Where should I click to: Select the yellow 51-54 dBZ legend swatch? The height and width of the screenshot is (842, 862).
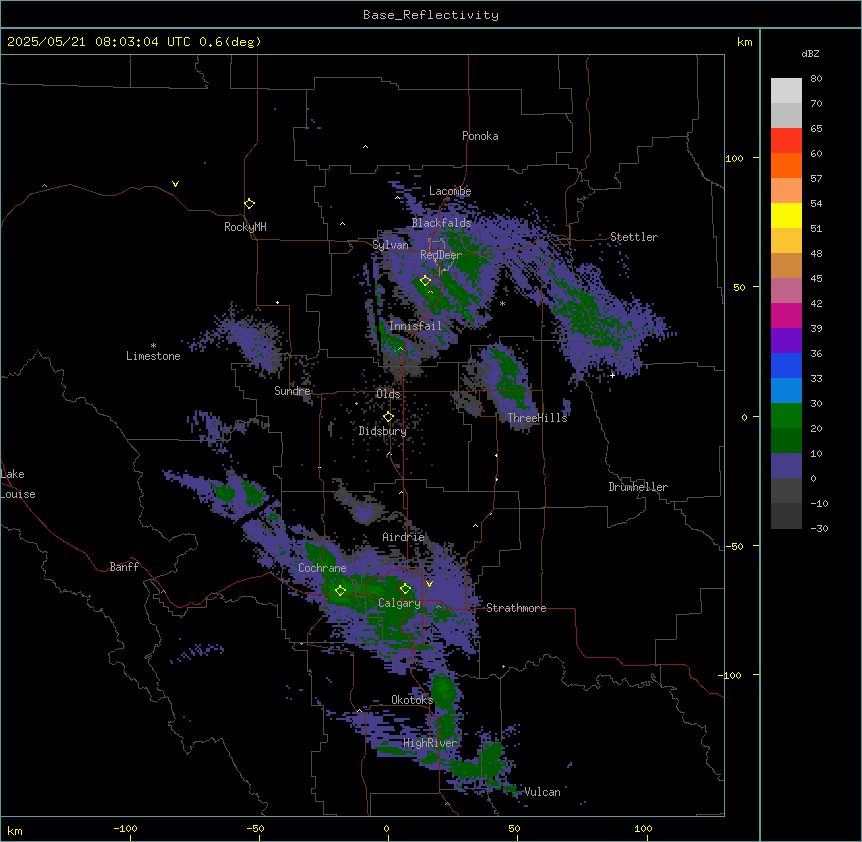click(x=786, y=216)
